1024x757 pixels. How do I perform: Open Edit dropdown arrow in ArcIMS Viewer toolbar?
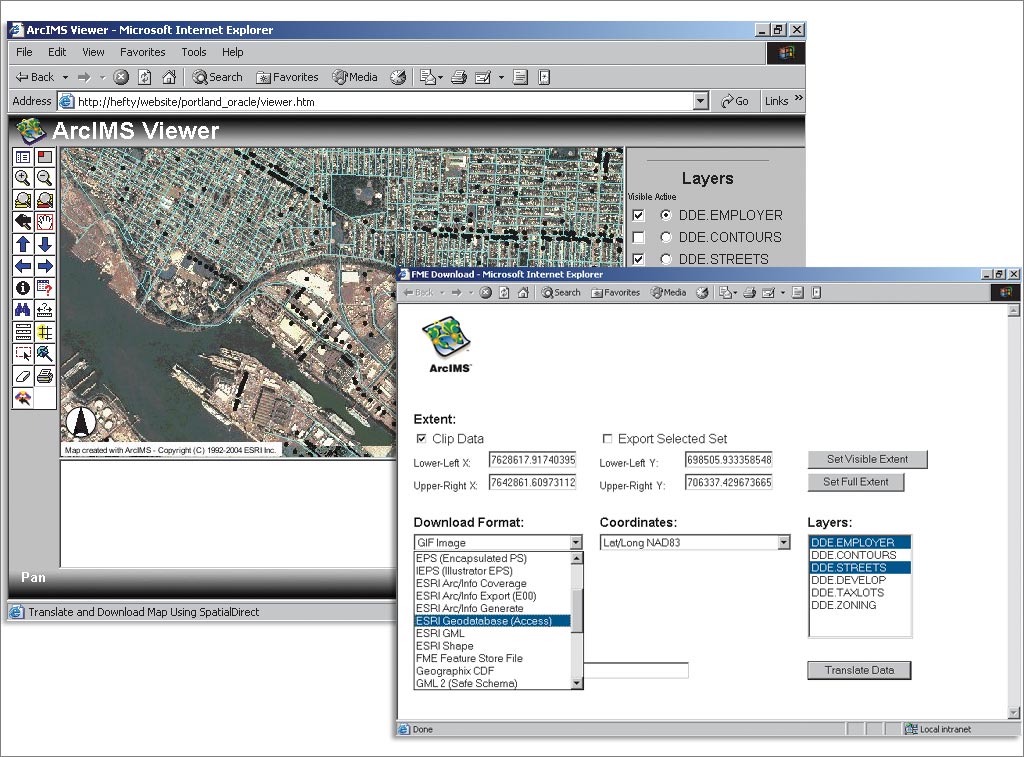[x=502, y=77]
